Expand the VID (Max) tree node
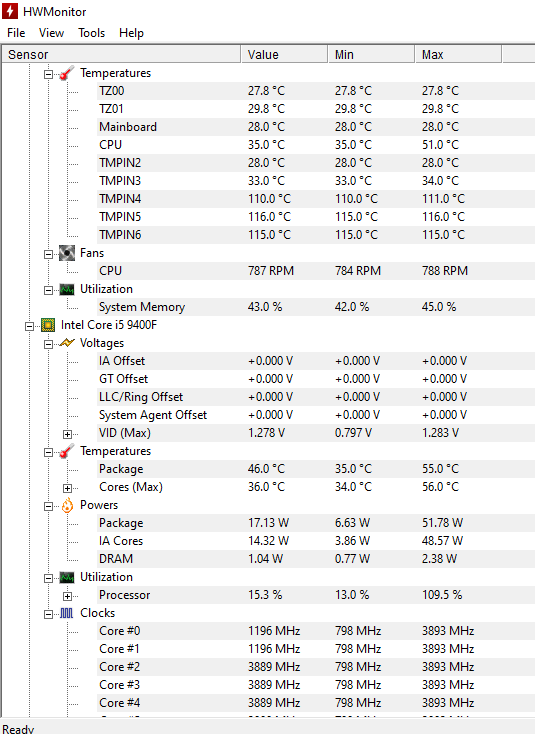This screenshot has width=535, height=734. (x=67, y=434)
